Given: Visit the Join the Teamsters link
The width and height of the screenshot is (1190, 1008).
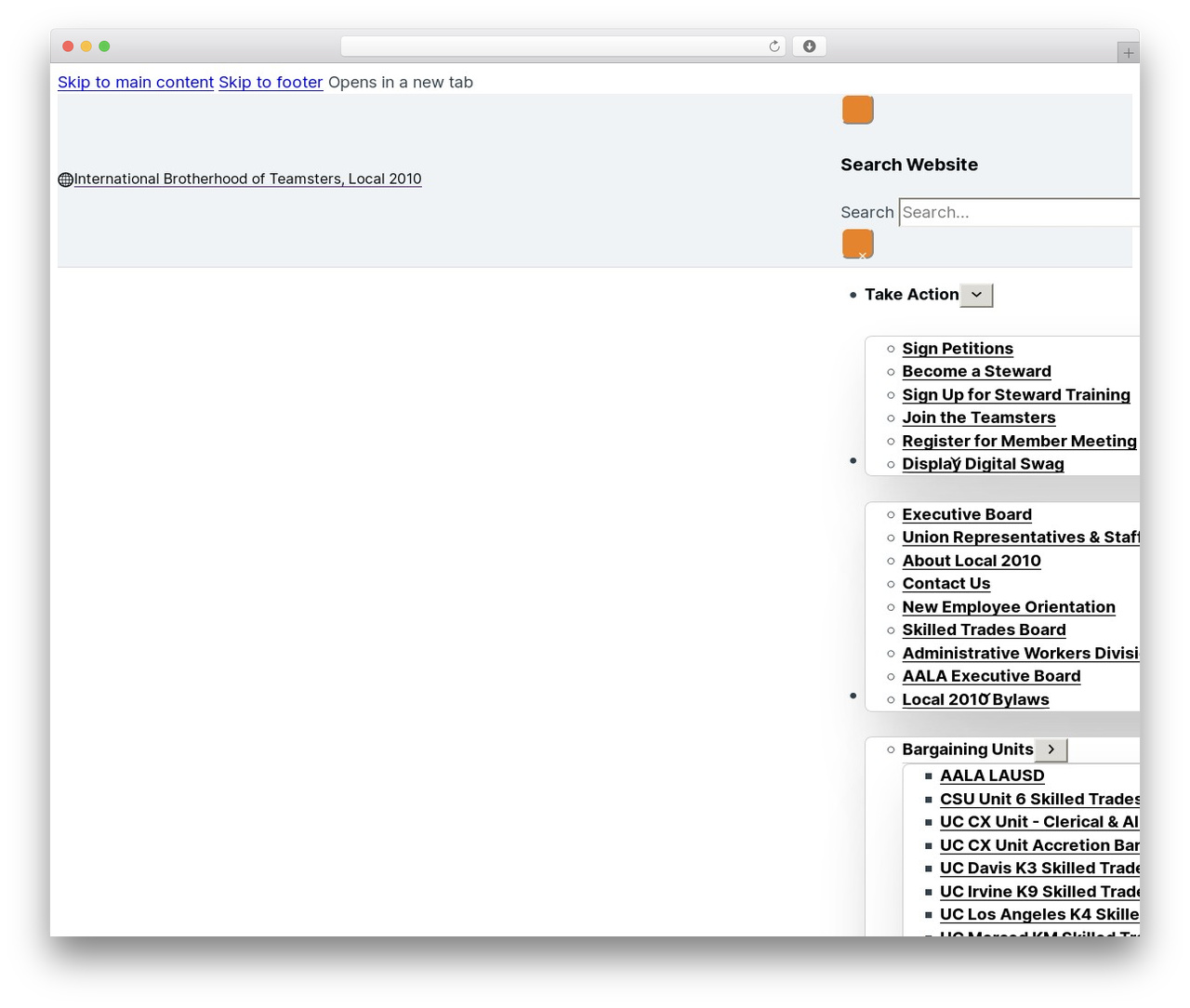Looking at the screenshot, I should (978, 418).
